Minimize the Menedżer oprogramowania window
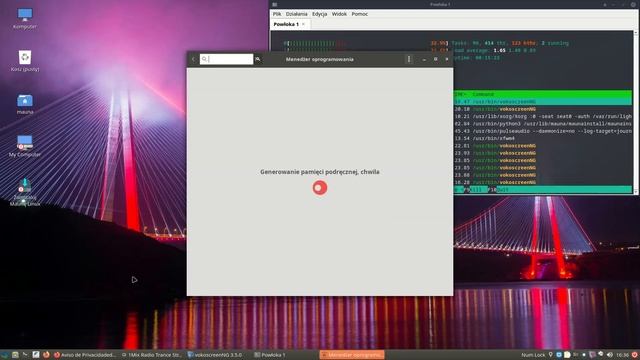Viewport: 640px width, 360px height. pos(424,59)
